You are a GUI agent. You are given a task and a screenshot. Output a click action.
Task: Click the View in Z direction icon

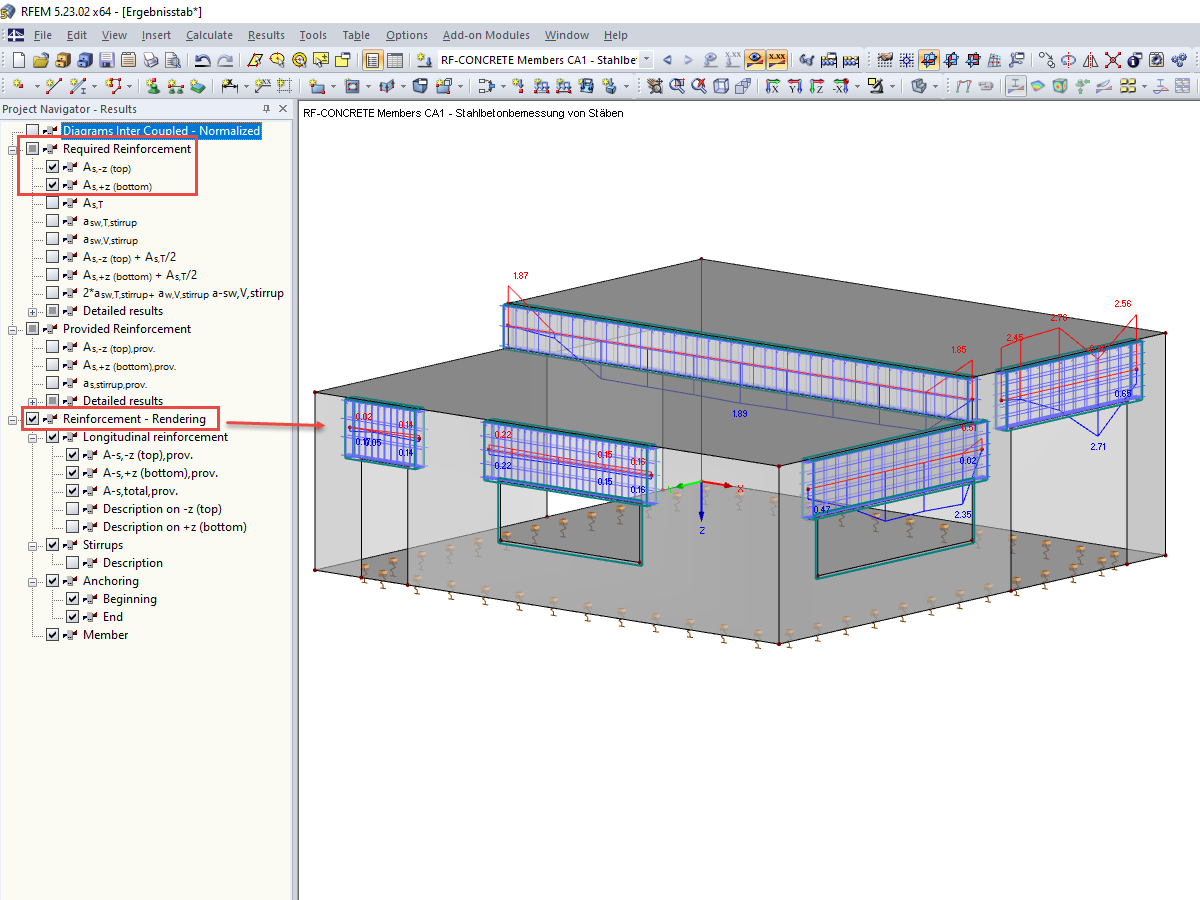[x=816, y=86]
